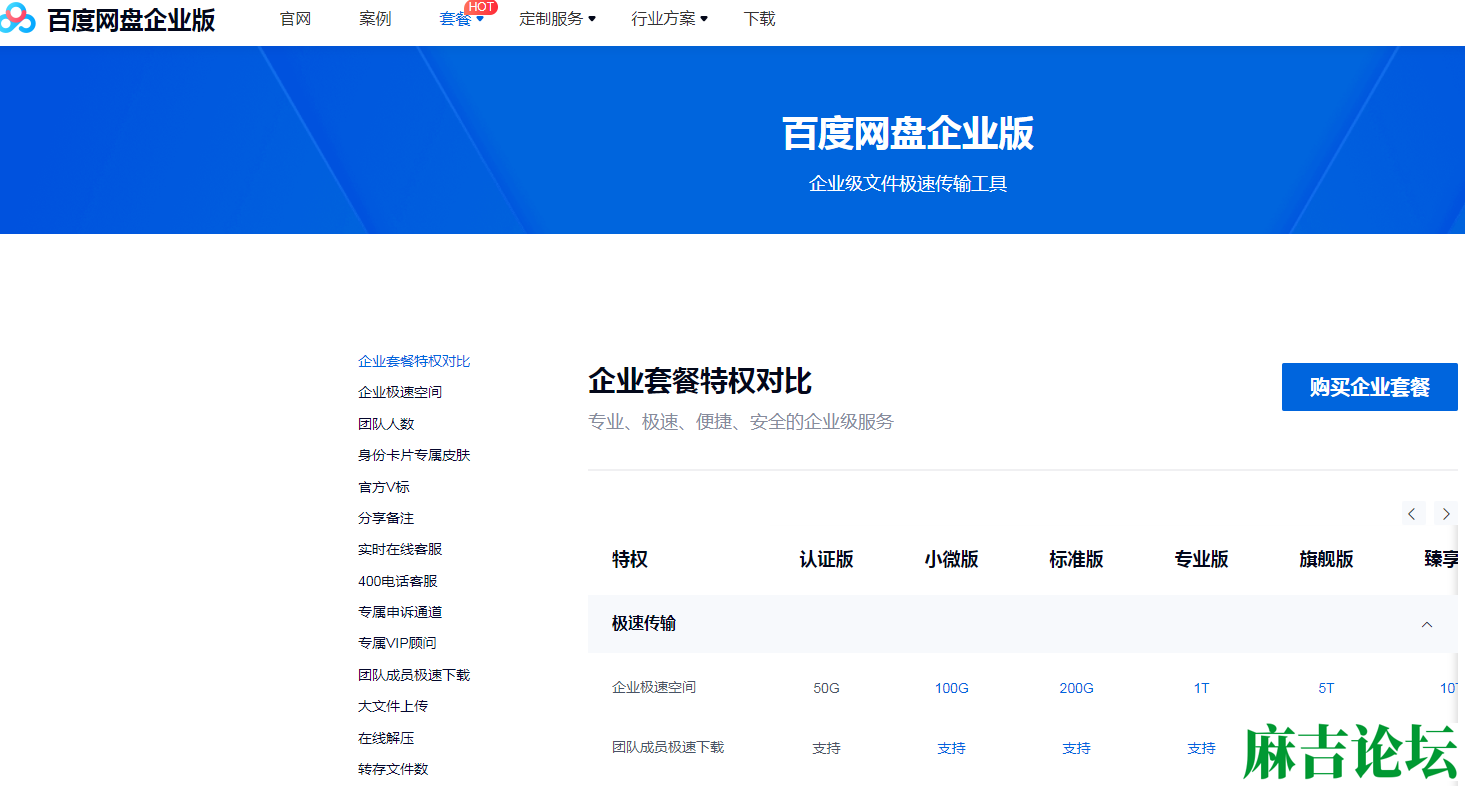Screen dimensions: 1465x786
Task: Open the 下载 nav item
Action: click(759, 19)
